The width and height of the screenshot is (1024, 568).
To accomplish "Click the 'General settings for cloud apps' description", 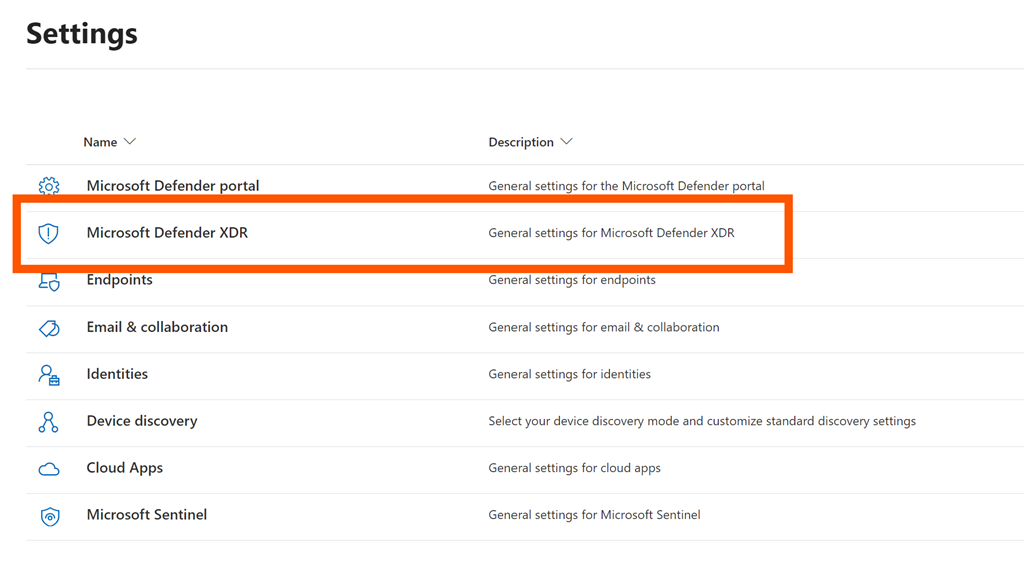I will (x=574, y=468).
